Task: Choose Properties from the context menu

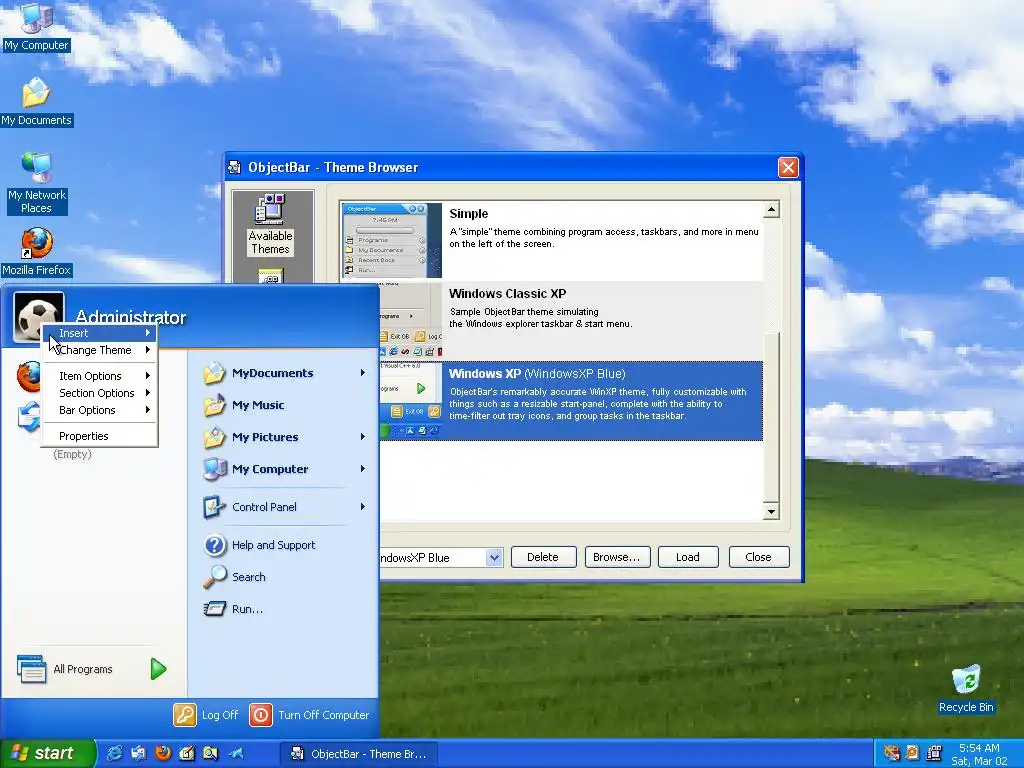Action: pos(100,436)
